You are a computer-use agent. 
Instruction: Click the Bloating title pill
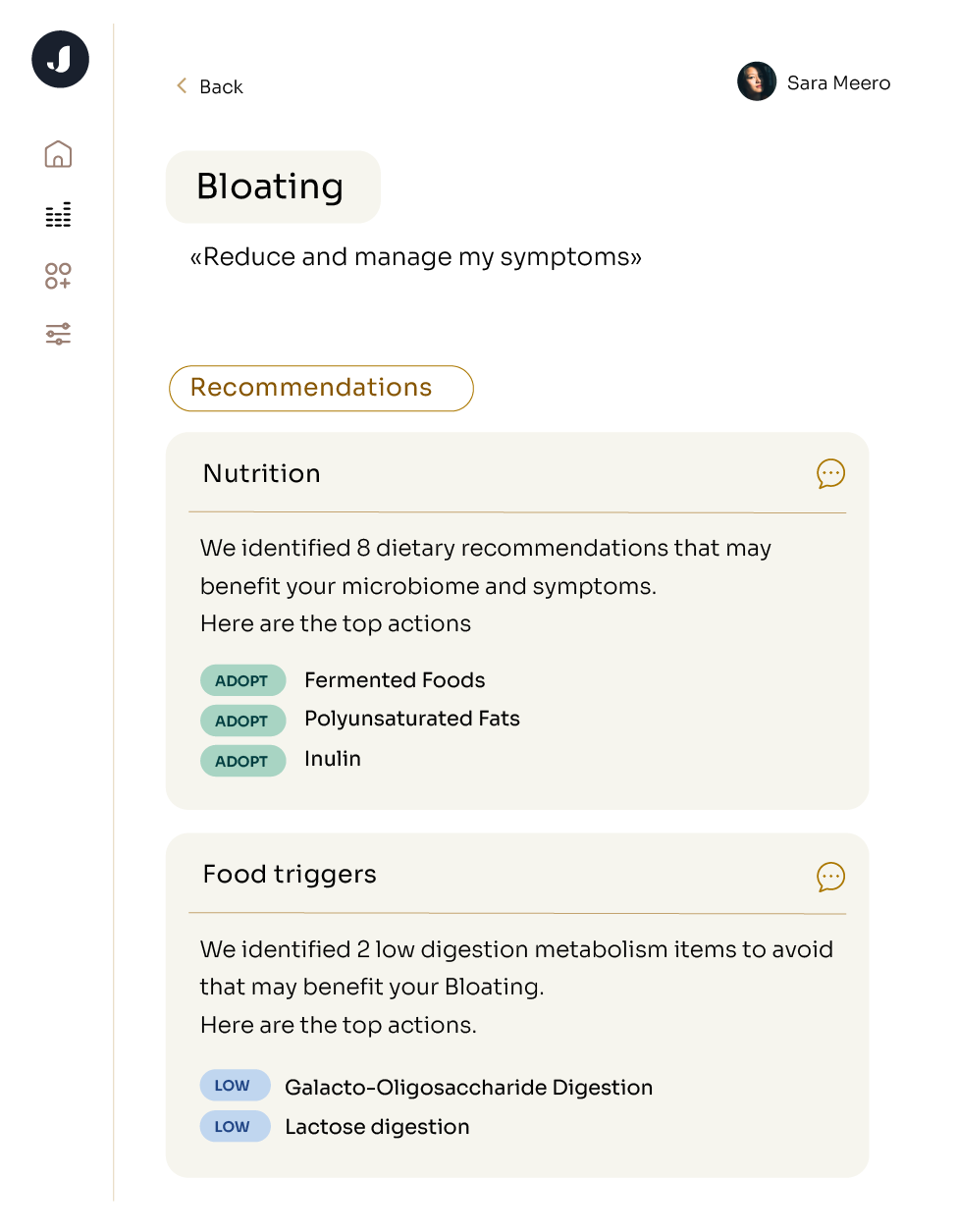[x=272, y=187]
